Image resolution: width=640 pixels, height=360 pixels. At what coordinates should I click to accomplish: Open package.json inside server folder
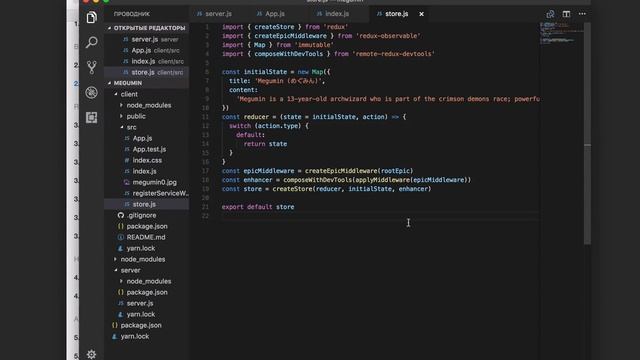coord(147,293)
